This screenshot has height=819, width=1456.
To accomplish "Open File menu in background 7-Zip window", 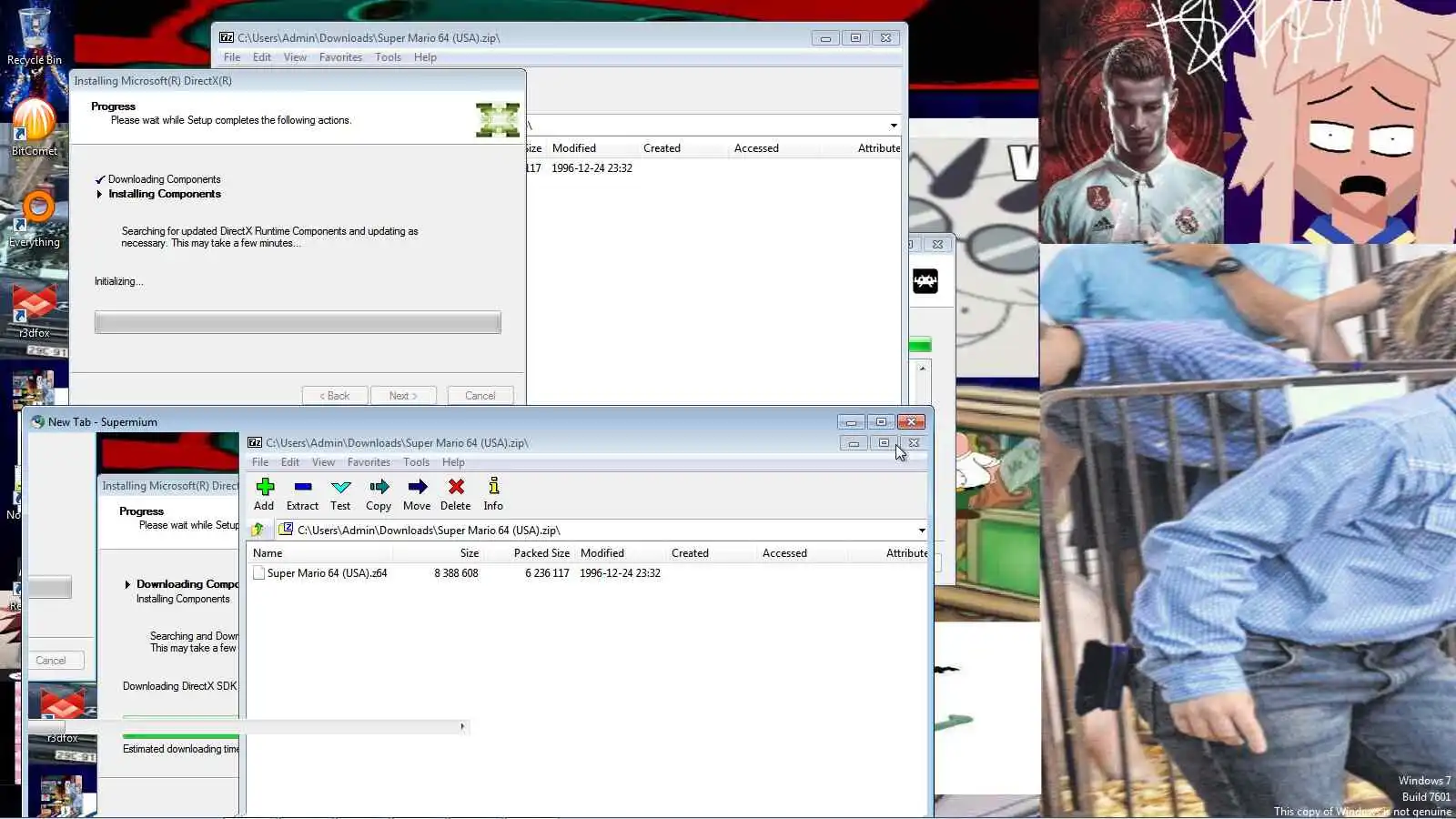I will 232,57.
